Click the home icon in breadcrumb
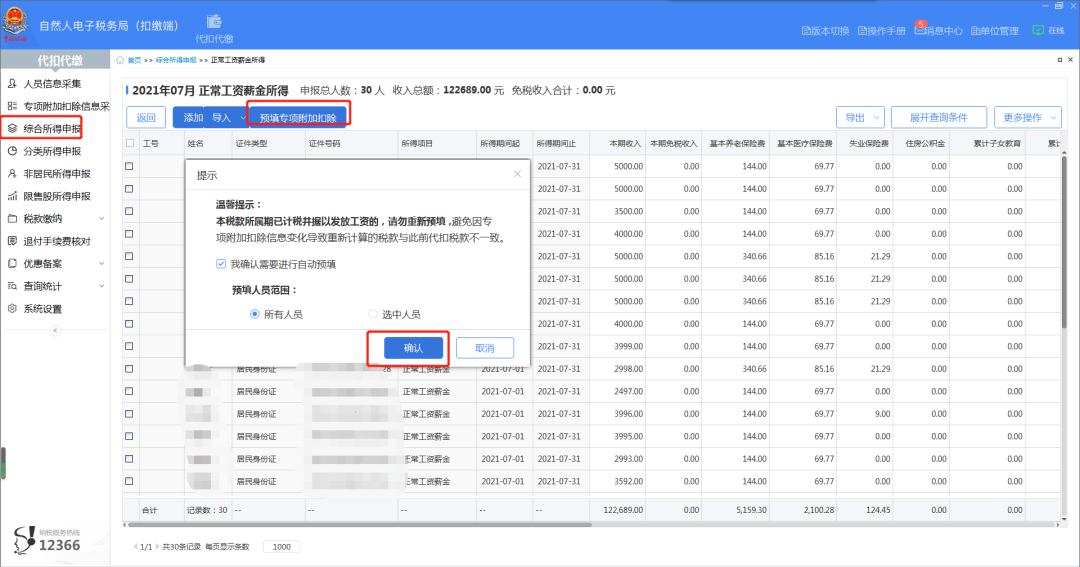The width and height of the screenshot is (1080, 567). click(x=120, y=60)
